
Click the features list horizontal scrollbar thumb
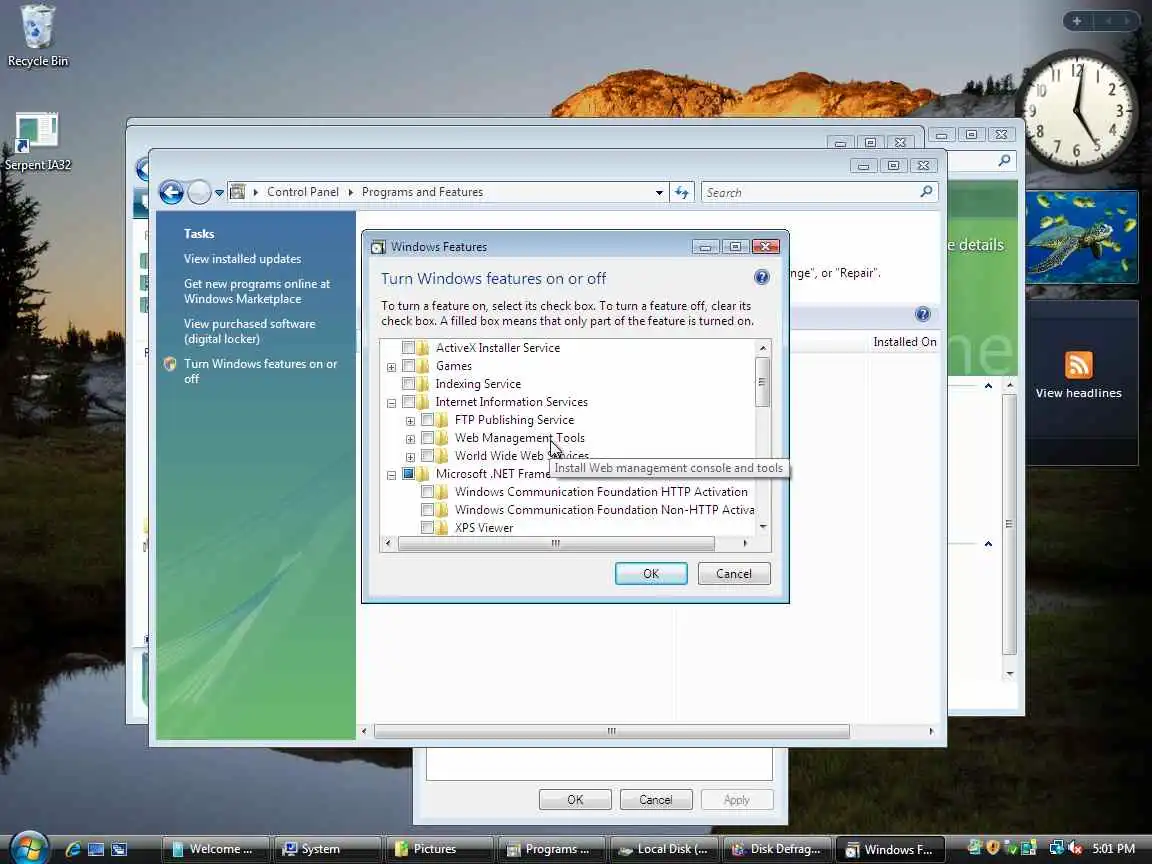pyautogui.click(x=556, y=544)
